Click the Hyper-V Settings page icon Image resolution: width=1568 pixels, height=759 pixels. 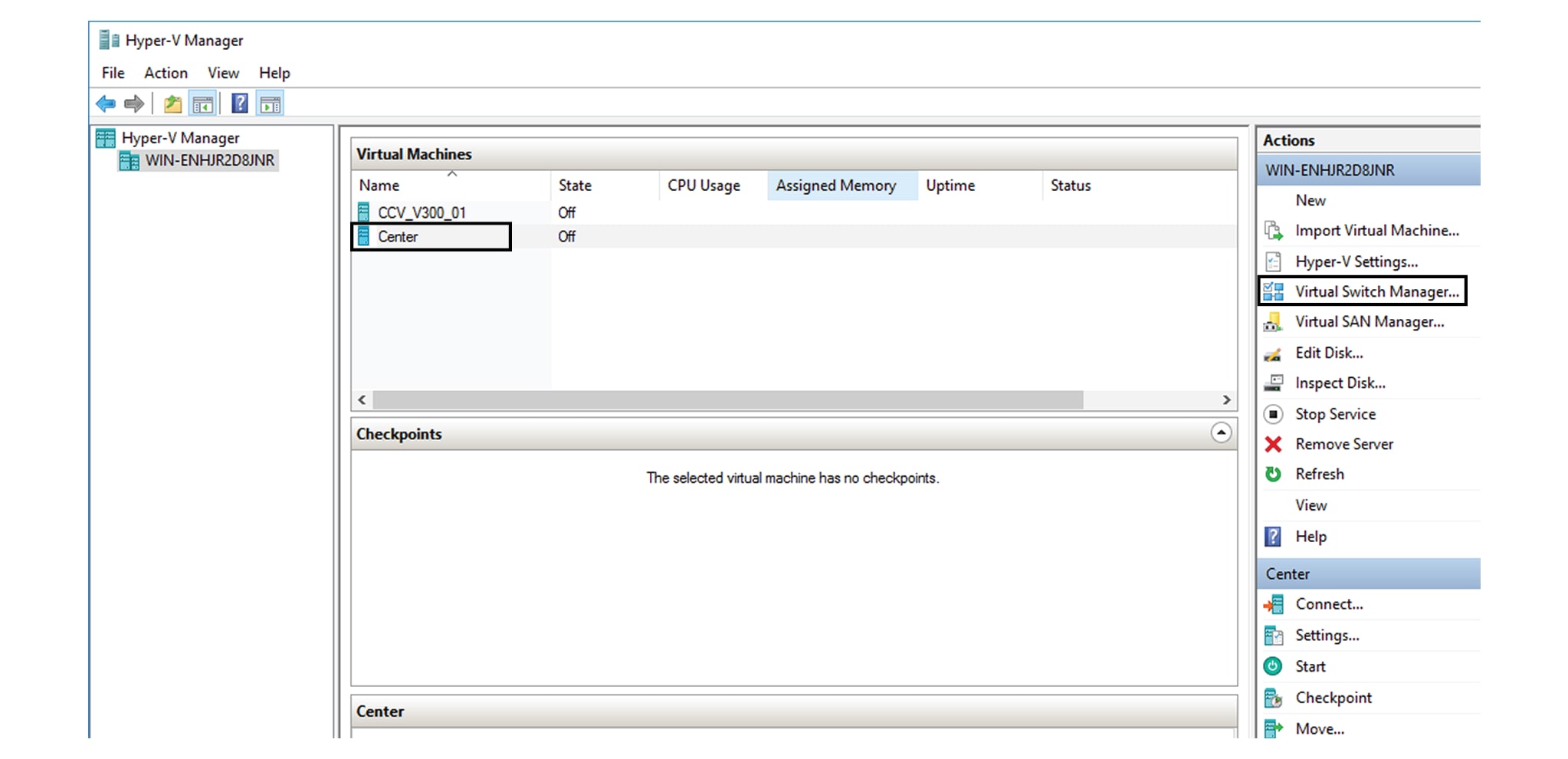(1273, 261)
